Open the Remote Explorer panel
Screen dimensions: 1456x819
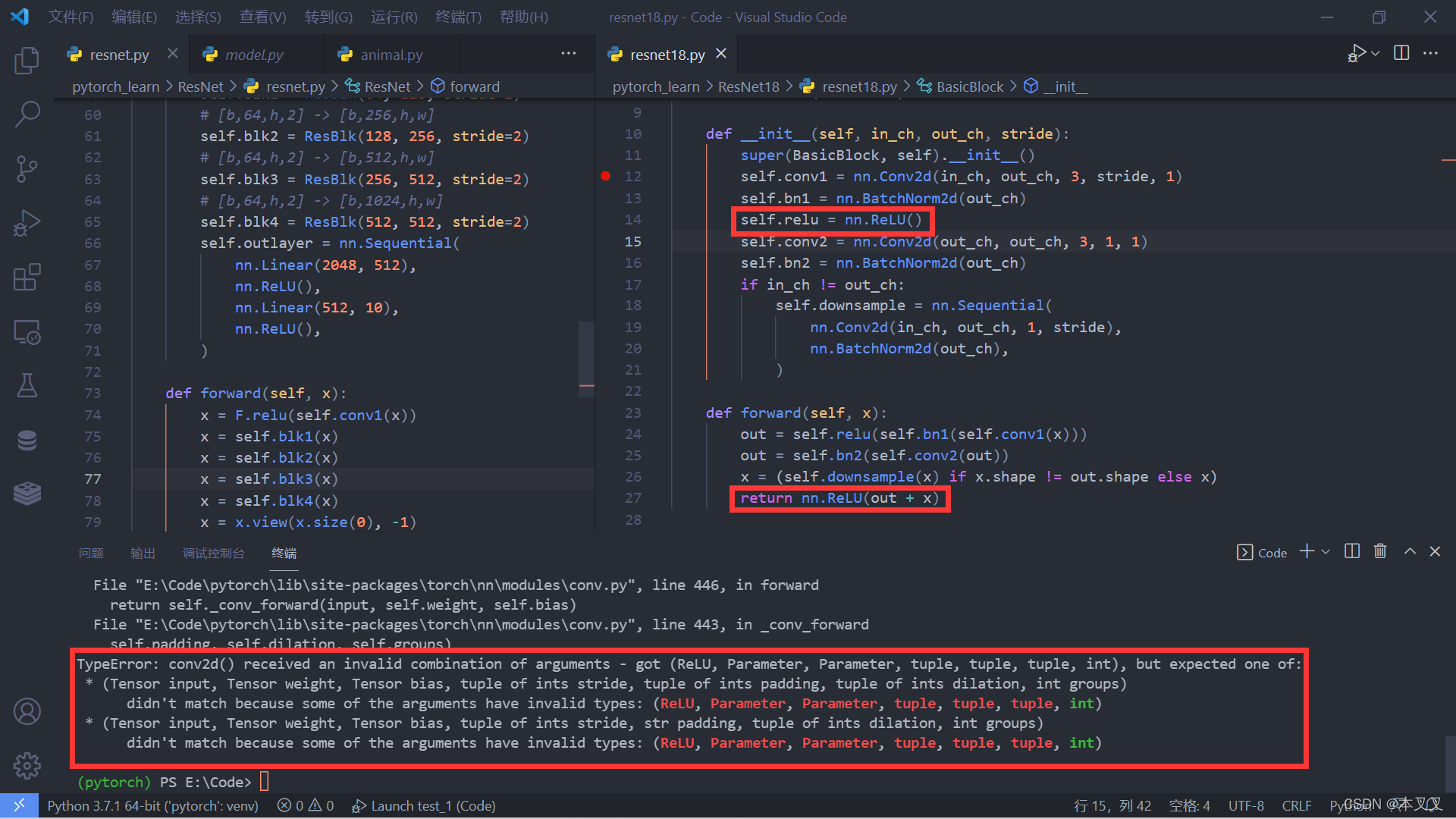[27, 331]
